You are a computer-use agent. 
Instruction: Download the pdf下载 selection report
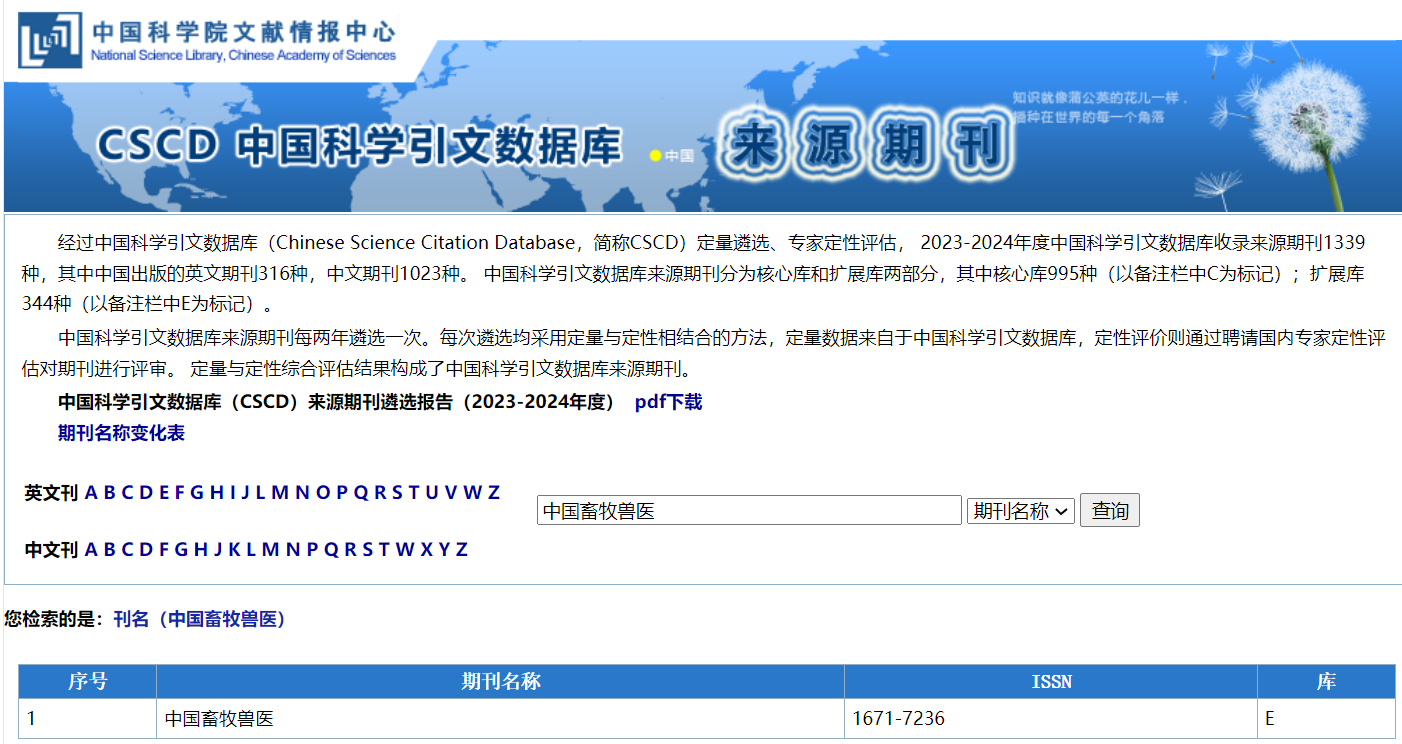(x=668, y=402)
